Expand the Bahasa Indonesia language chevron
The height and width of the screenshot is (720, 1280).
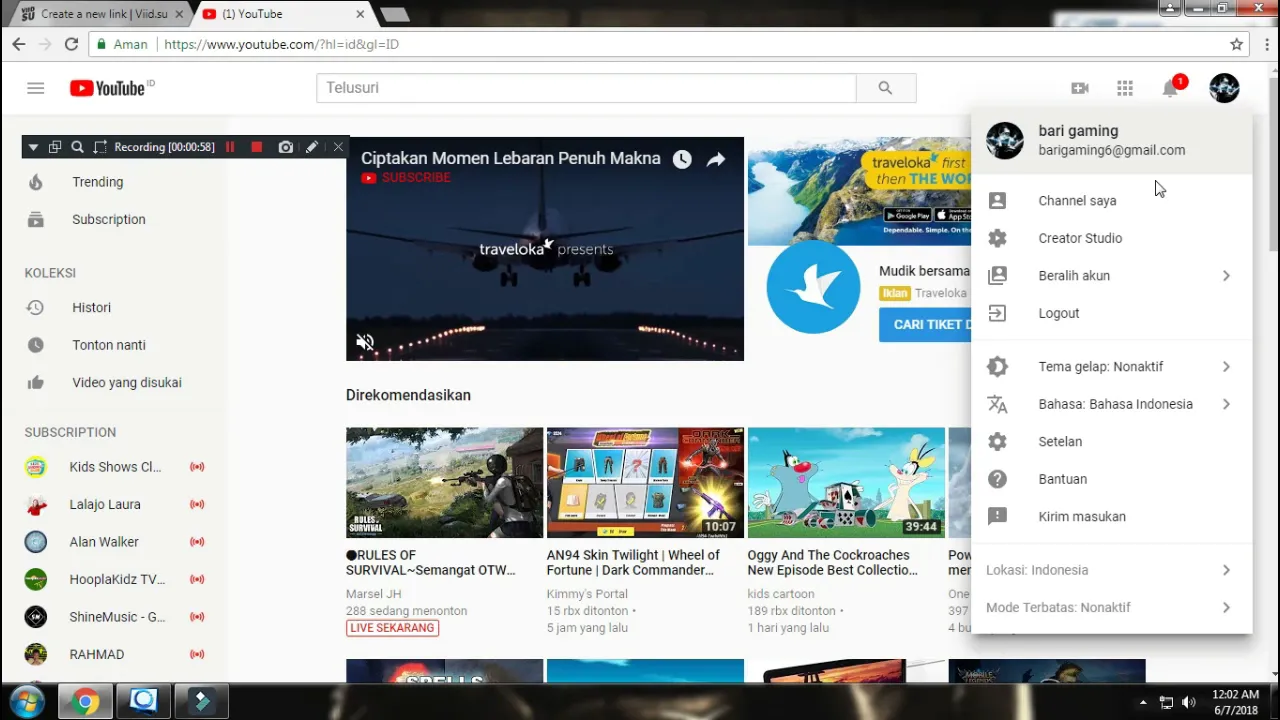click(1226, 404)
